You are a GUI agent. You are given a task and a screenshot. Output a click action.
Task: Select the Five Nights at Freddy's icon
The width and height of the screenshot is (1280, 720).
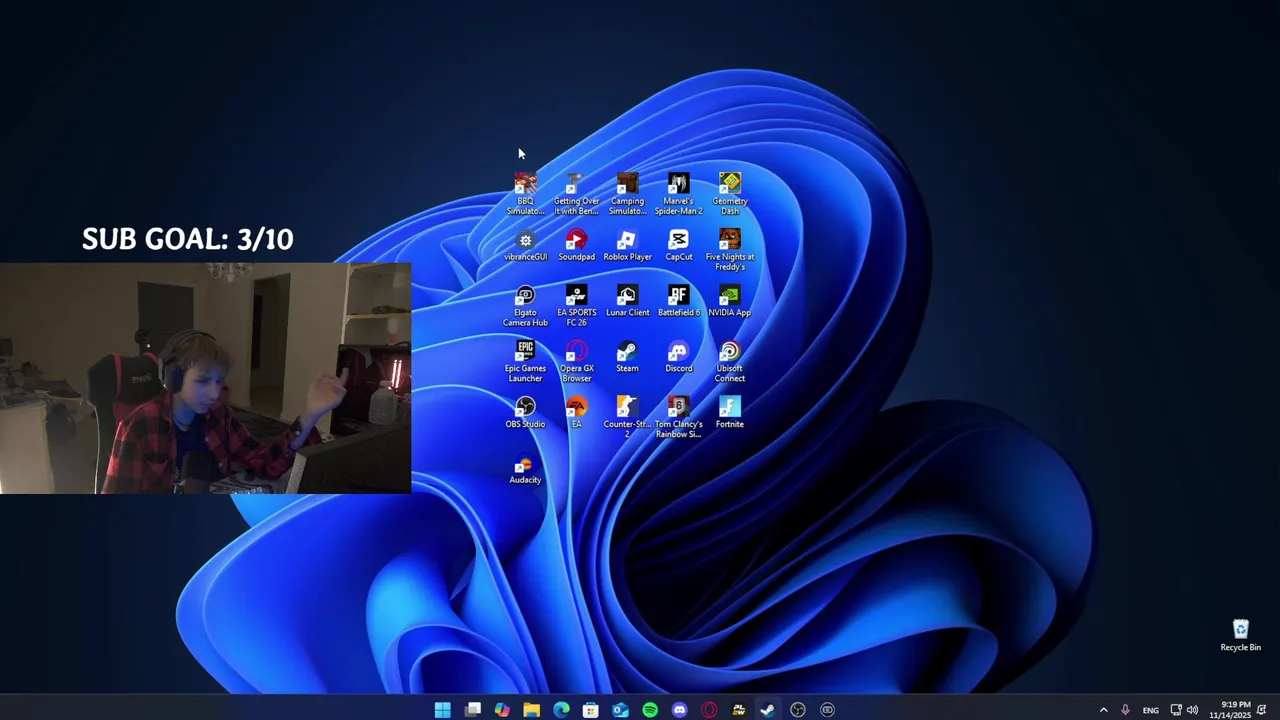(x=730, y=250)
